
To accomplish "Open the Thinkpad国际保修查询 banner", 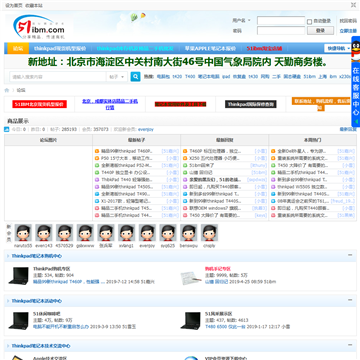I will coord(251,104).
